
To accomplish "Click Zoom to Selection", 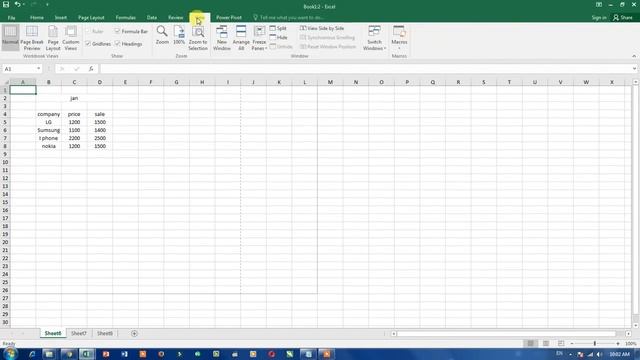I will (x=198, y=38).
